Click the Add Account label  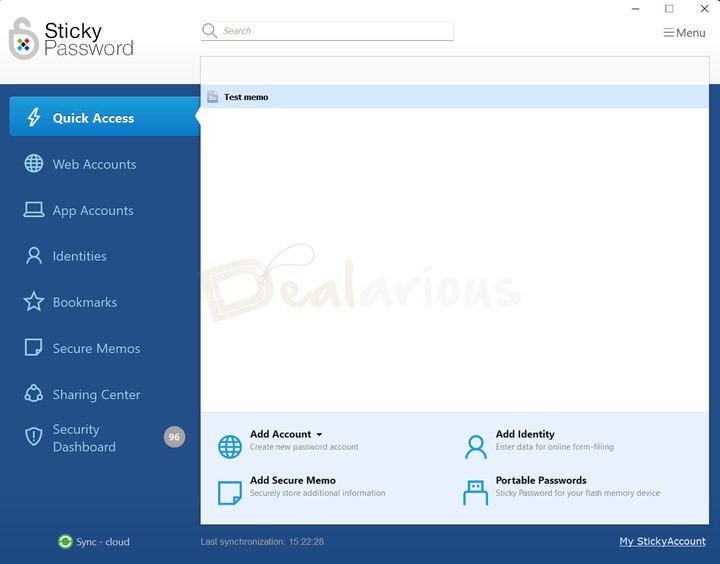[x=281, y=434]
